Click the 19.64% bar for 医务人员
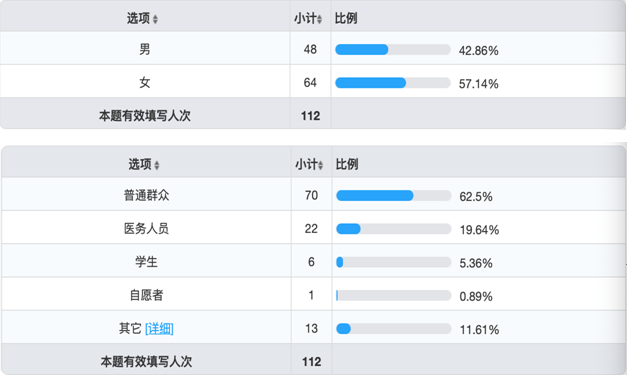The width and height of the screenshot is (627, 375). point(393,229)
